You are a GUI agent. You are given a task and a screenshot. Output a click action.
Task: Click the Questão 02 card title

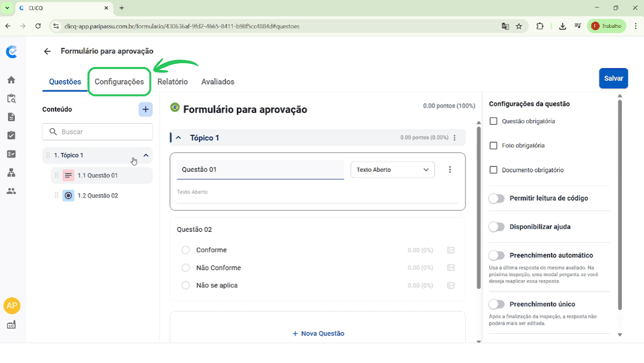tap(194, 230)
